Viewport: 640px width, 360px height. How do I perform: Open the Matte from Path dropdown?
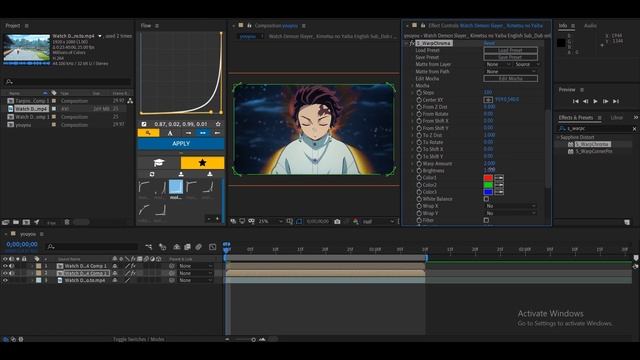click(x=511, y=71)
